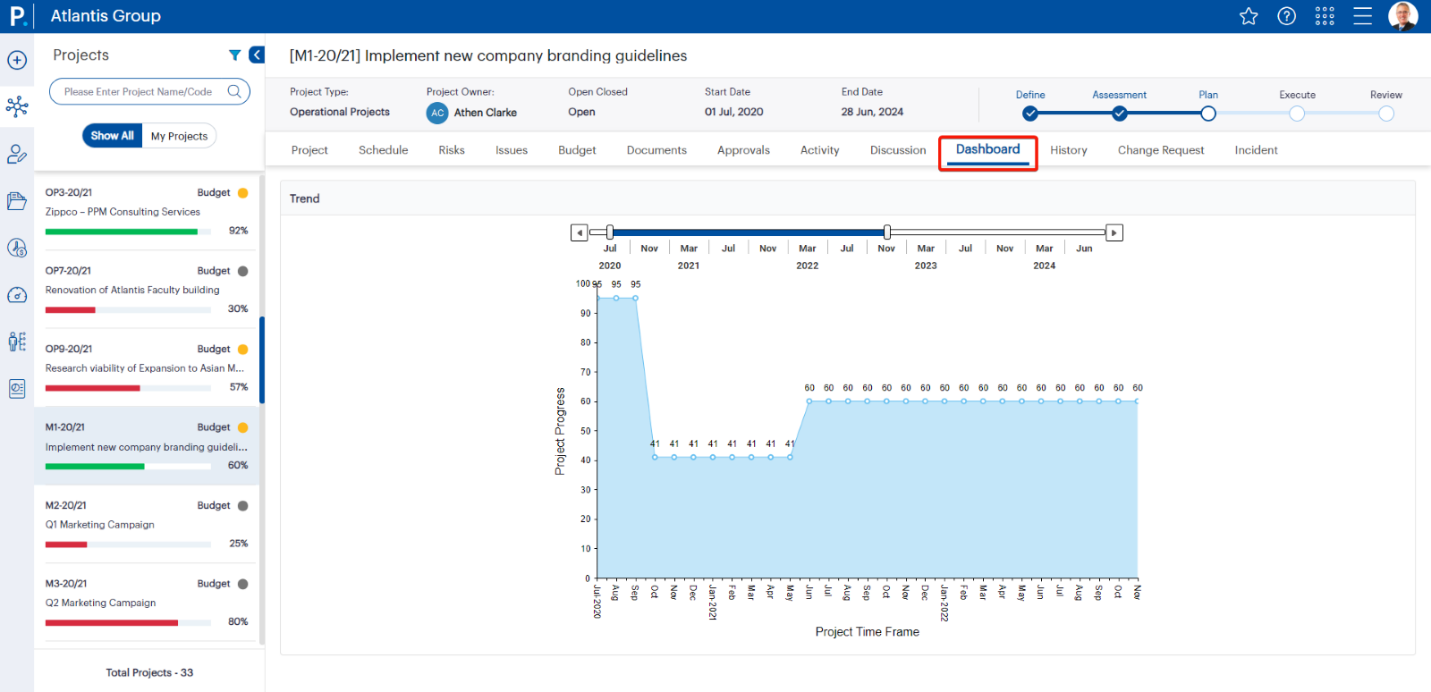Screen dimensions: 1431x692
Task: Open the apps grid icon in header
Action: pos(1325,16)
